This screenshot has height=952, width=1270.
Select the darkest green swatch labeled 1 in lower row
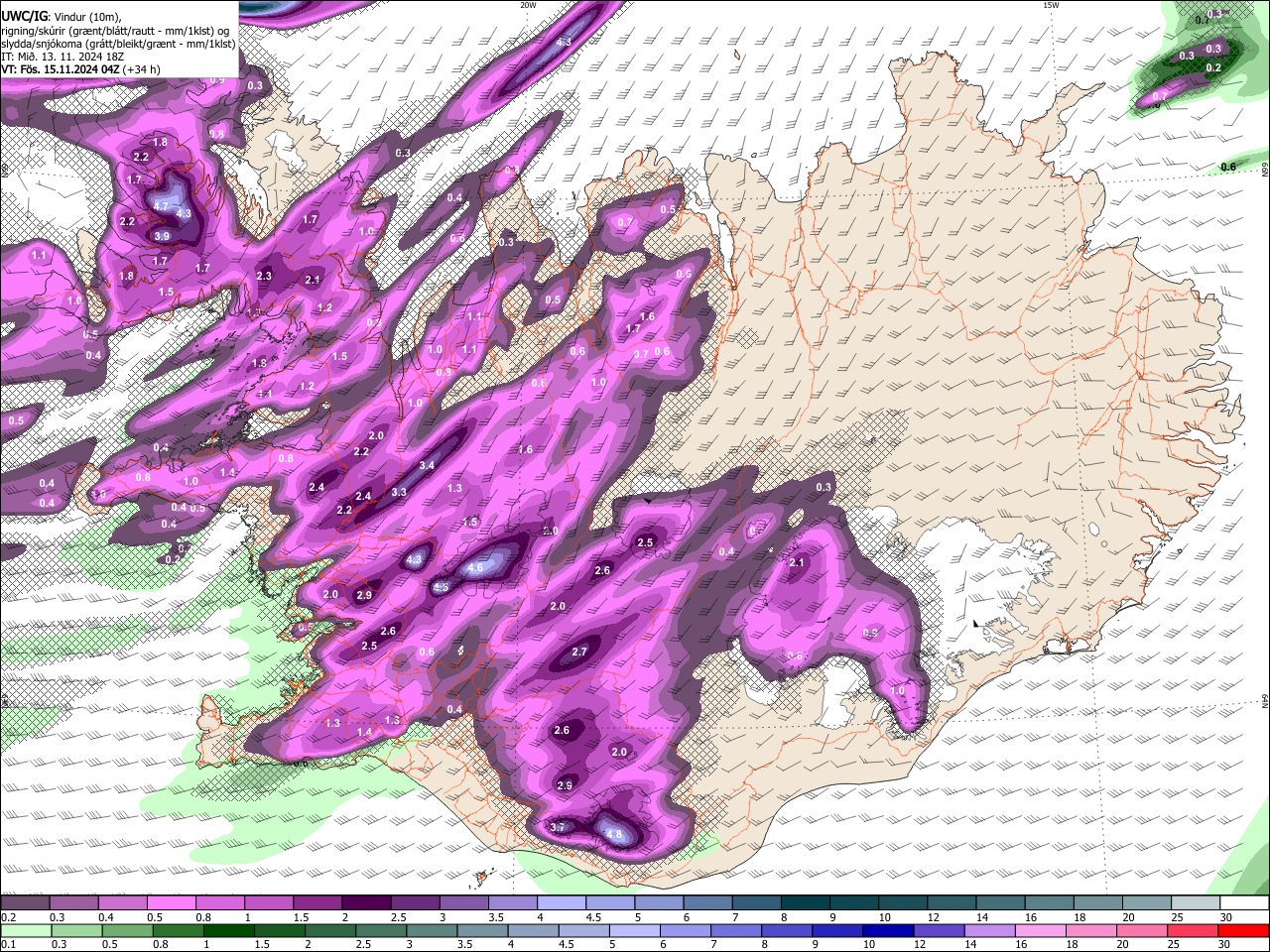coord(229,930)
